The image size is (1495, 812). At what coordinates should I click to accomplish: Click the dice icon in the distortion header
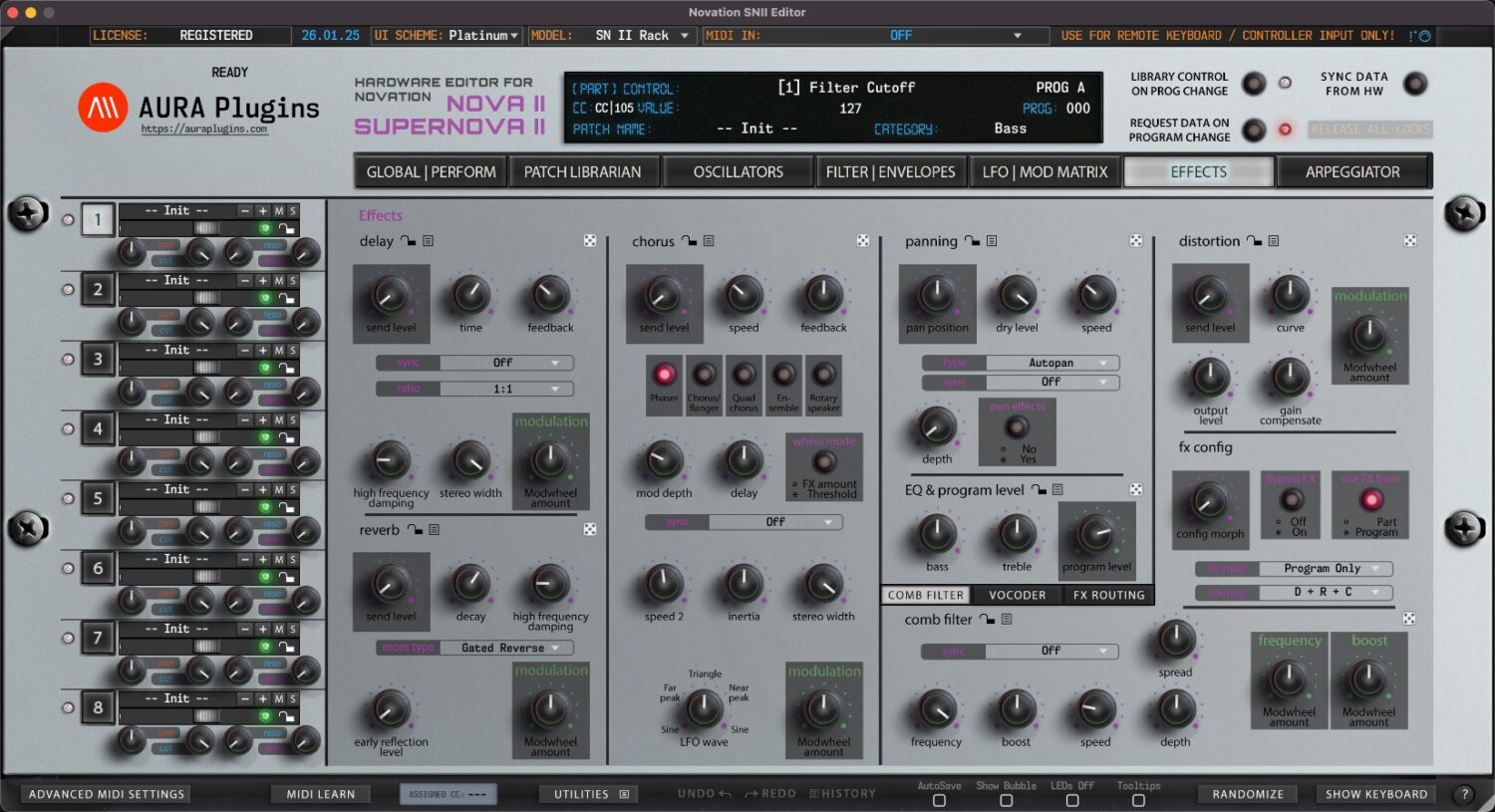[1409, 240]
